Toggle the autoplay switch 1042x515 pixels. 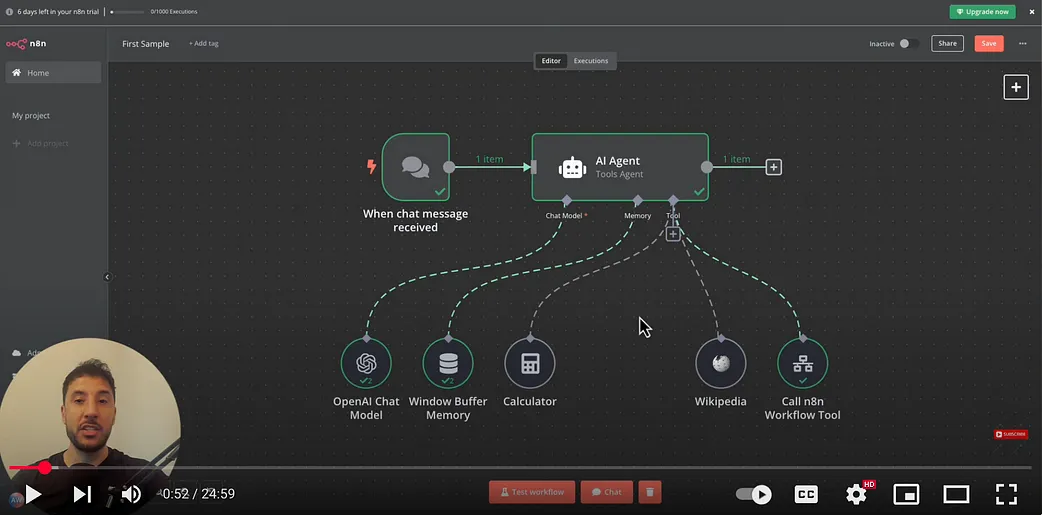click(x=754, y=494)
